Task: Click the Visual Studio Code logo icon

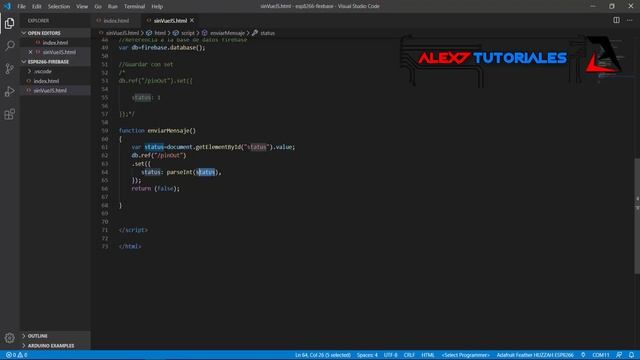Action: [7, 6]
